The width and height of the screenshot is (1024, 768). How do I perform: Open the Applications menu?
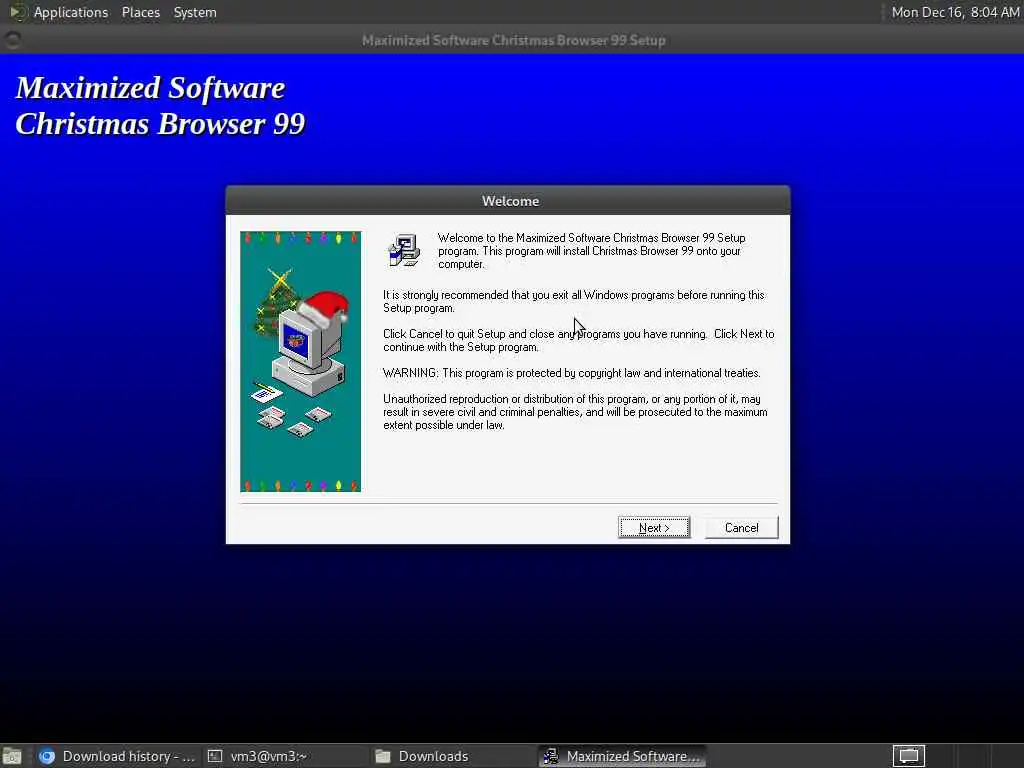pyautogui.click(x=71, y=12)
